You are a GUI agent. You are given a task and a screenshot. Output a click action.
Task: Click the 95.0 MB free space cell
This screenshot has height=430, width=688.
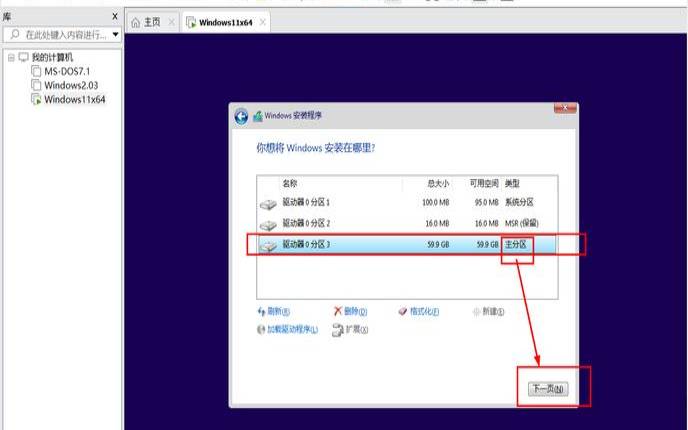(x=487, y=203)
